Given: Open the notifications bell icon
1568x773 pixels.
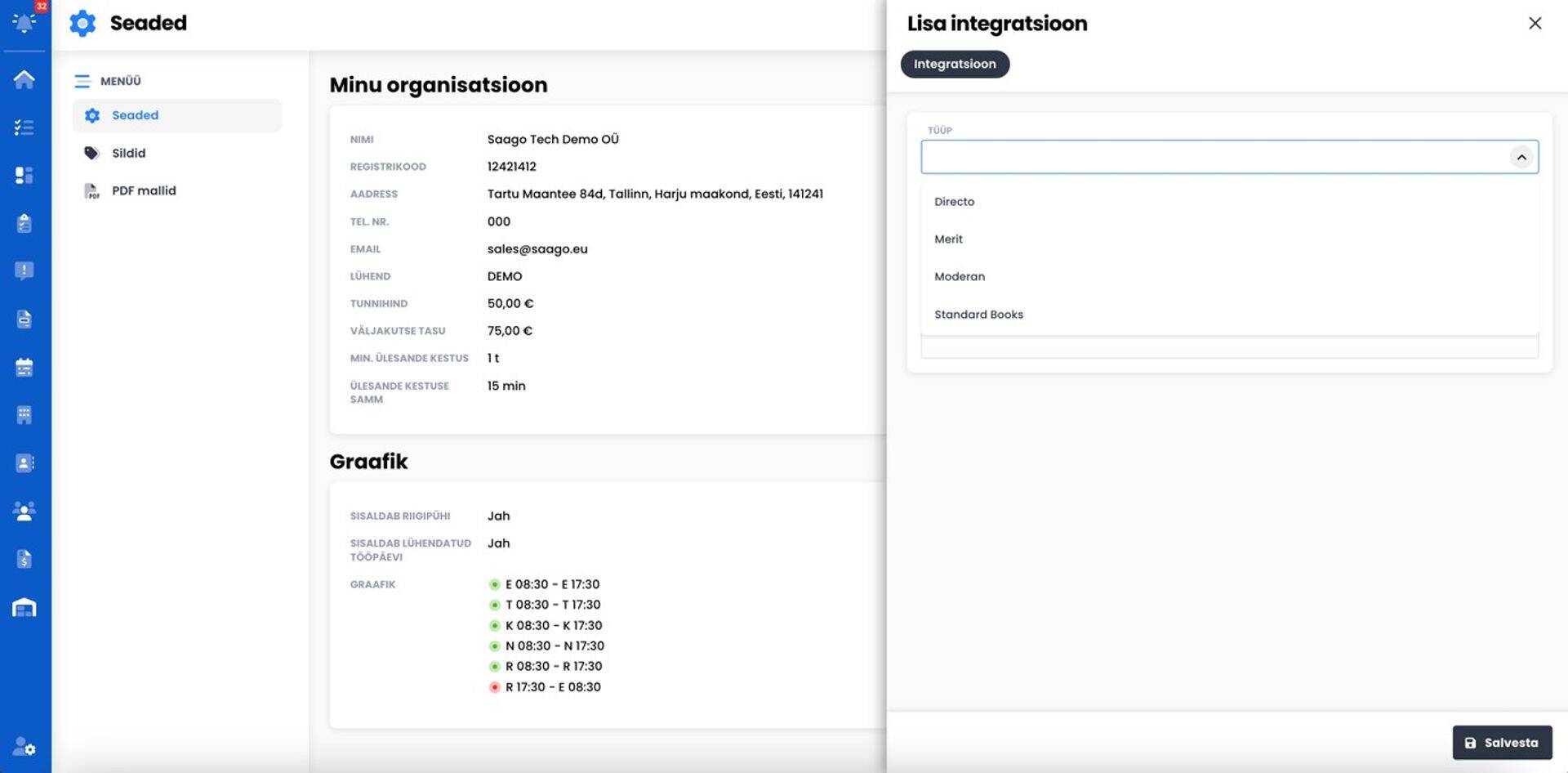Looking at the screenshot, I should tap(24, 22).
